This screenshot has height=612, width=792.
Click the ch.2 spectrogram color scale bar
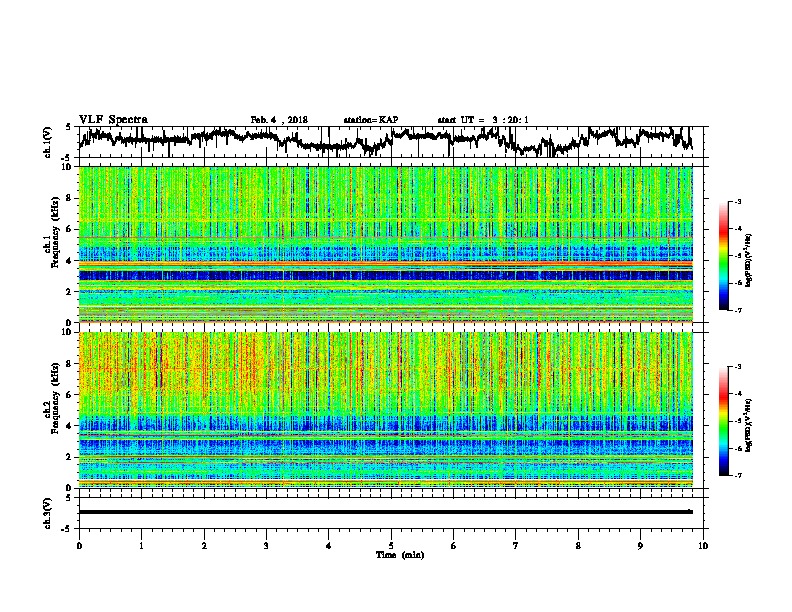click(x=723, y=421)
